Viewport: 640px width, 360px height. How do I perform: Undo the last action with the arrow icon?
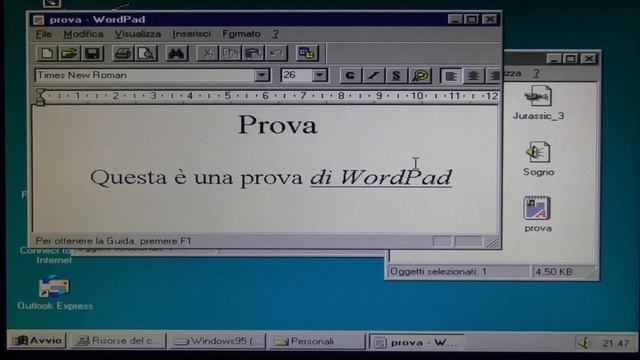(277, 53)
